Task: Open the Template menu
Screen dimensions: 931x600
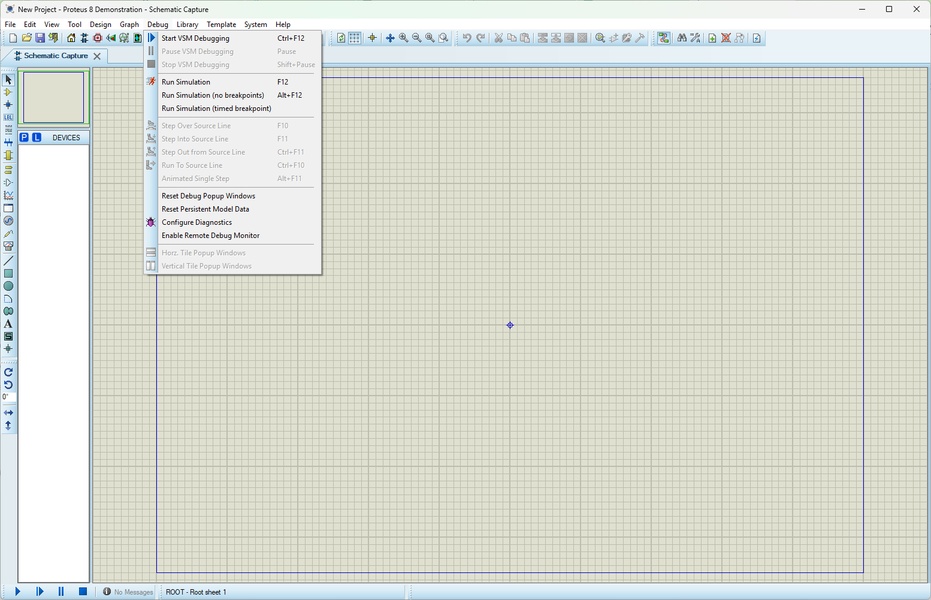Action: [221, 24]
